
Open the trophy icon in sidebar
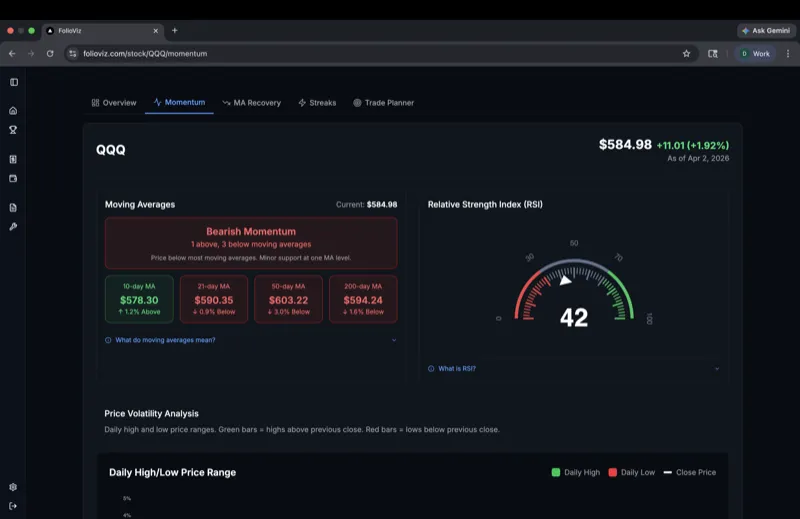(13, 130)
